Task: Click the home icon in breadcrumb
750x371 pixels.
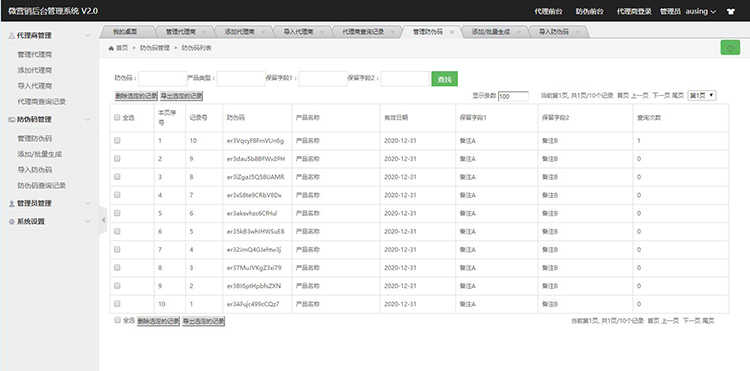Action: (x=111, y=48)
